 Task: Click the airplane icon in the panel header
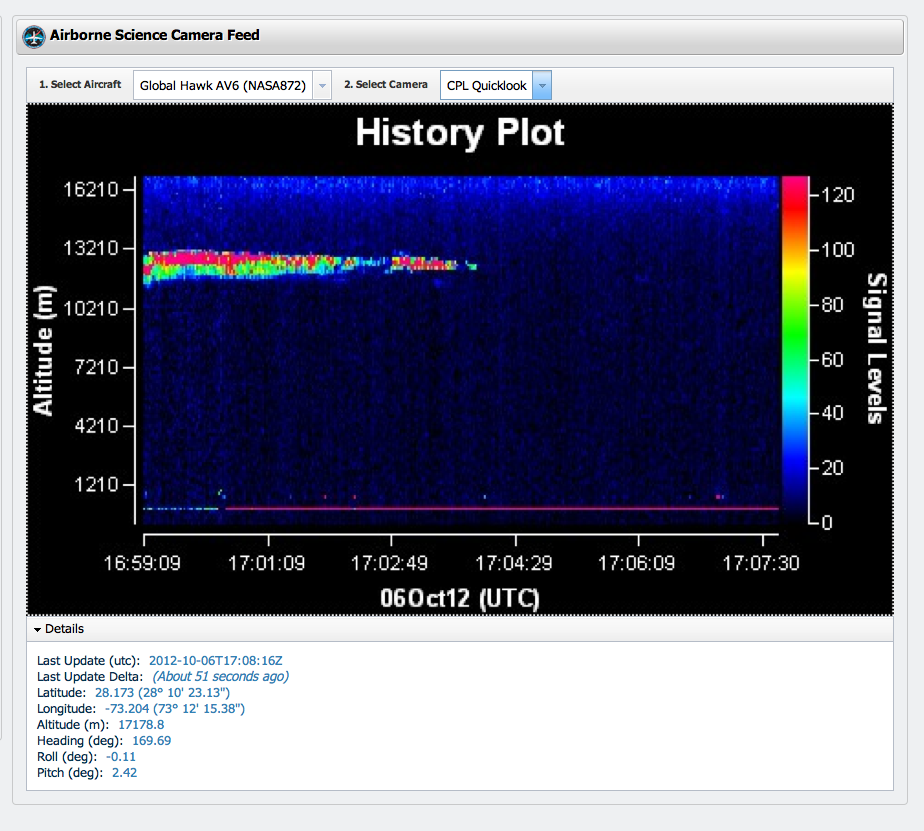pyautogui.click(x=34, y=37)
